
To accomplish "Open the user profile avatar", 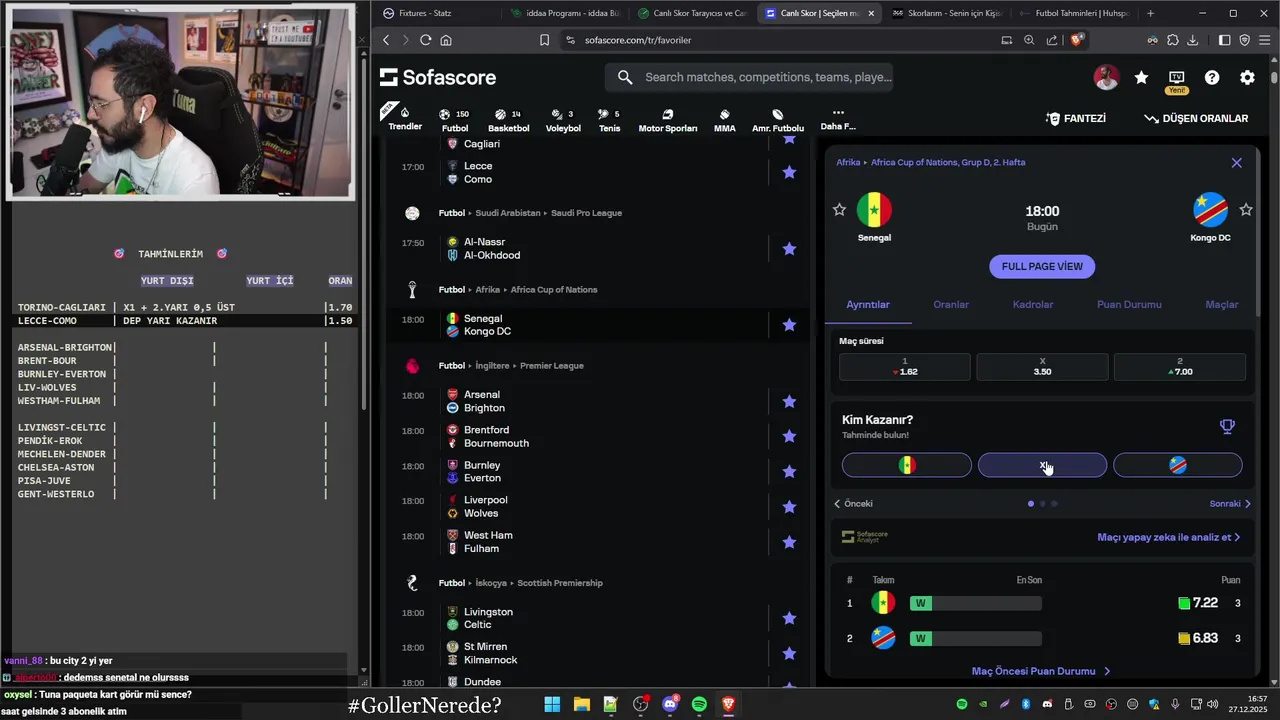I will click(x=1106, y=77).
